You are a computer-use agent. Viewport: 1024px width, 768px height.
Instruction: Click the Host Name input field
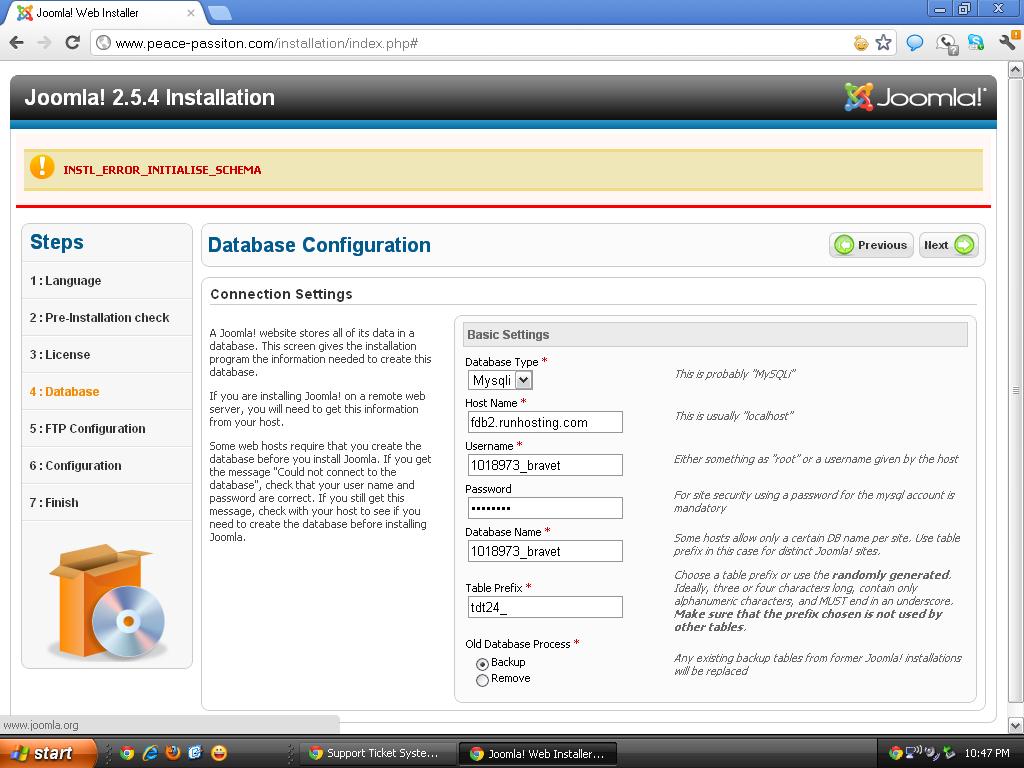pos(545,422)
